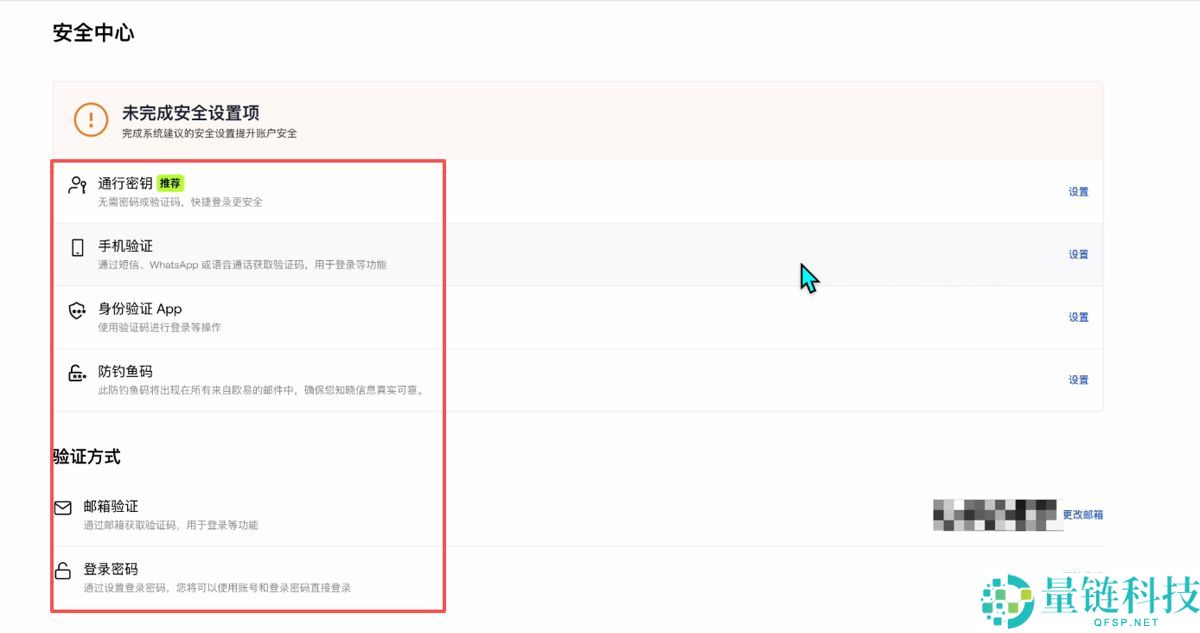The height and width of the screenshot is (633, 1200).
Task: Click the phone icon beside 手机验证
Action: [x=77, y=248]
